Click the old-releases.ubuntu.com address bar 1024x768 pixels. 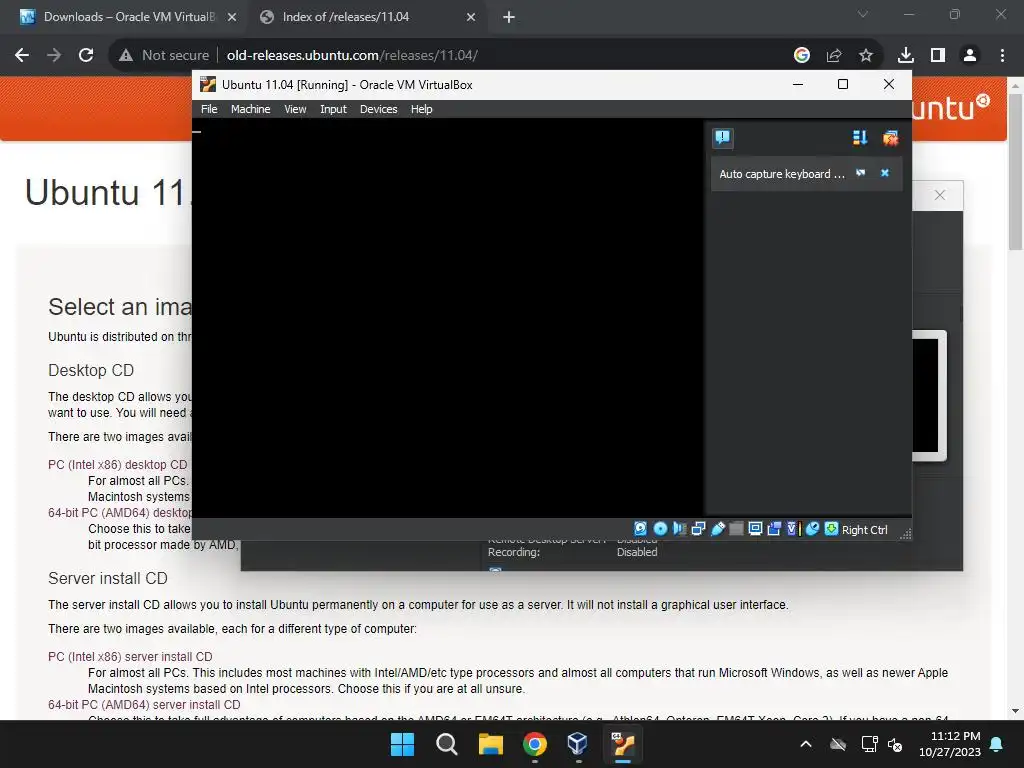click(352, 55)
